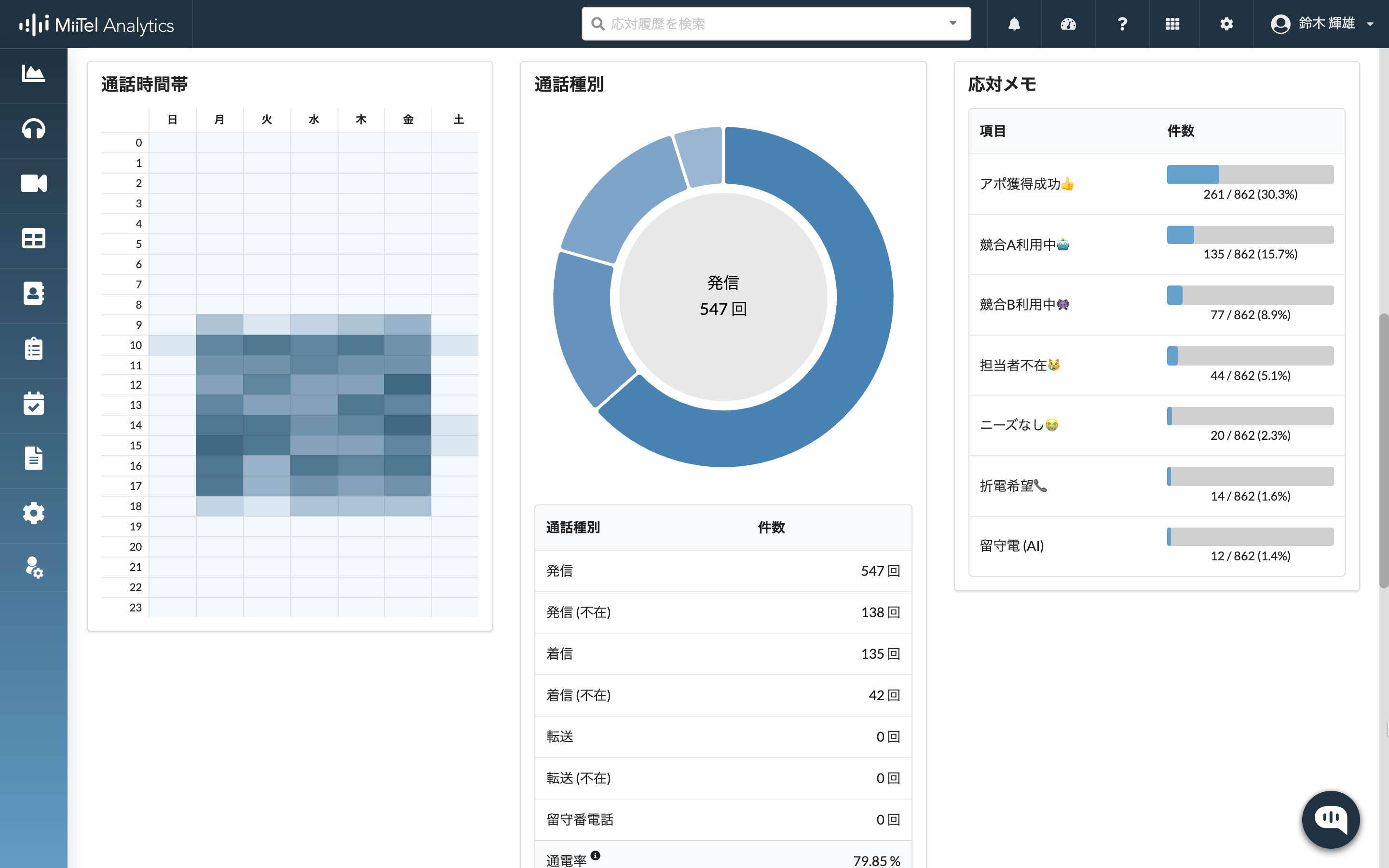Image resolution: width=1389 pixels, height=868 pixels.
Task: Click the user avatar icon
Action: tap(1280, 24)
